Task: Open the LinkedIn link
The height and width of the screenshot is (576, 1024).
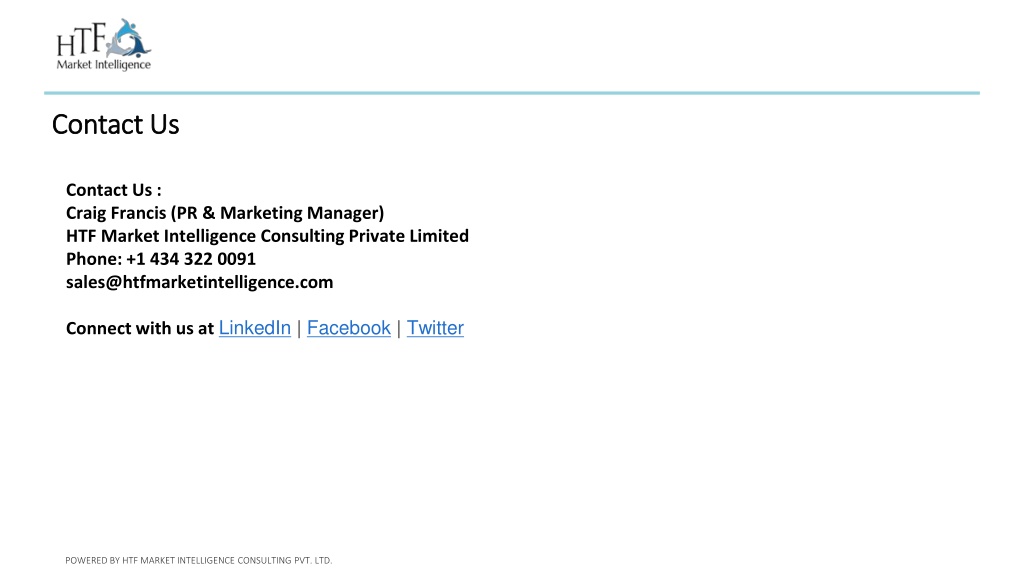Action: (255, 328)
